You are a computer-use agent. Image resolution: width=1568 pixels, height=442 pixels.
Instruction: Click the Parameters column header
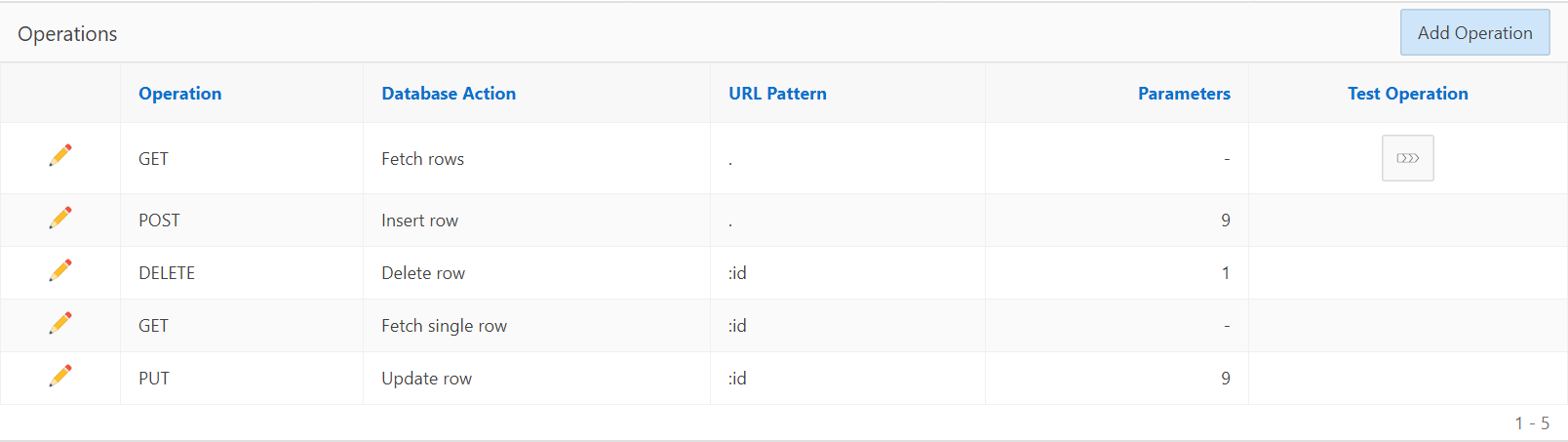1184,94
